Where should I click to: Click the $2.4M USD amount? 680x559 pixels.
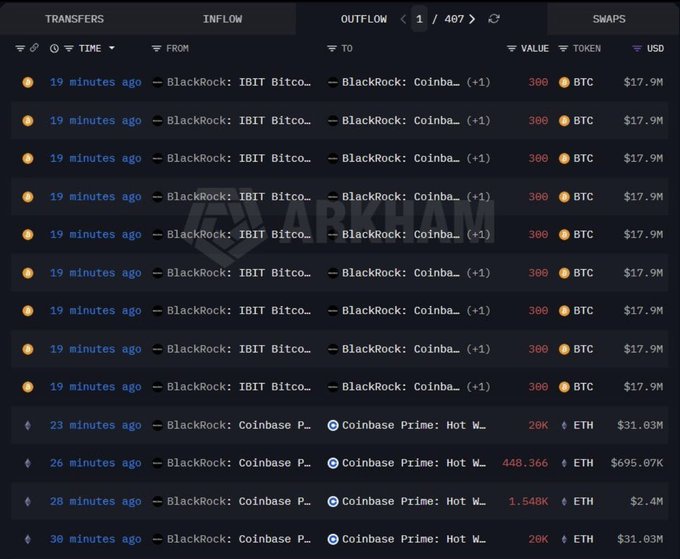[647, 501]
